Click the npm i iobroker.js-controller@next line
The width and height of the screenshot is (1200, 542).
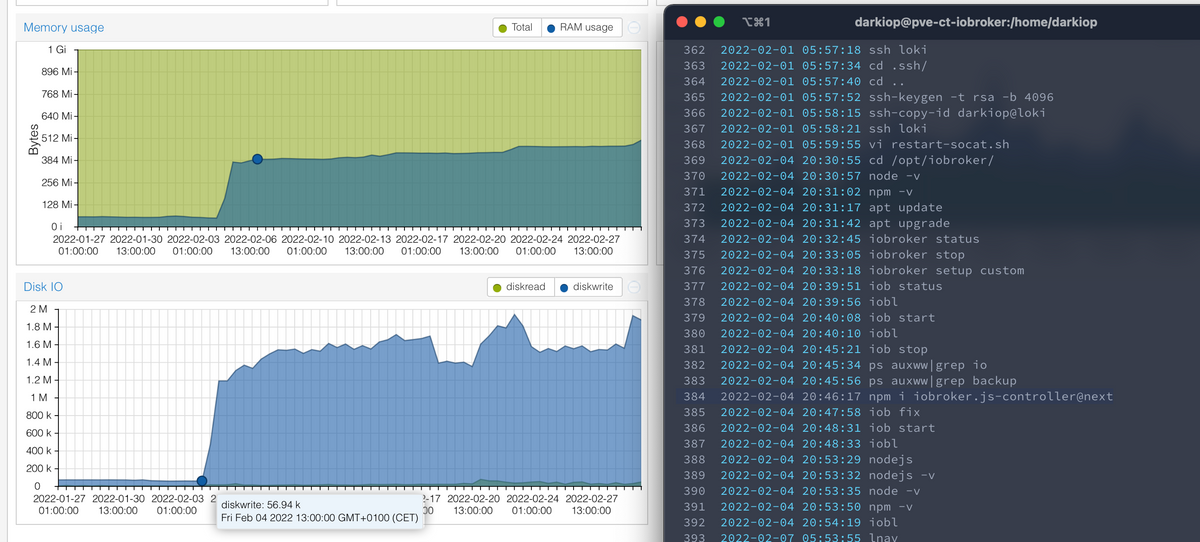tap(897, 397)
